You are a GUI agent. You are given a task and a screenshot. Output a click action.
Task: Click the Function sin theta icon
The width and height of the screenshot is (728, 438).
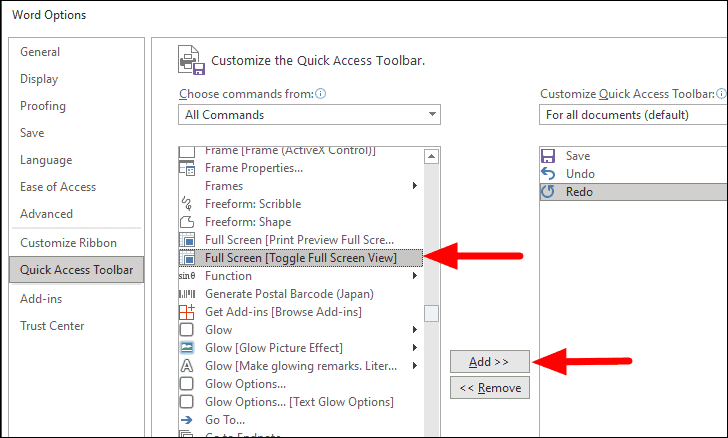(x=187, y=276)
